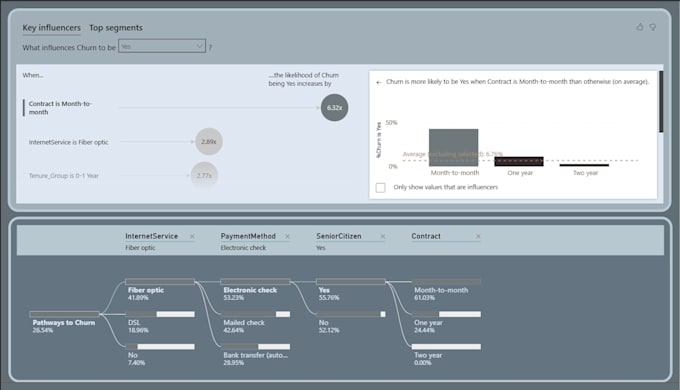Screen dimensions: 680x390
Task: Click the 61.03% Month-to-month value
Action: pyautogui.click(x=424, y=298)
